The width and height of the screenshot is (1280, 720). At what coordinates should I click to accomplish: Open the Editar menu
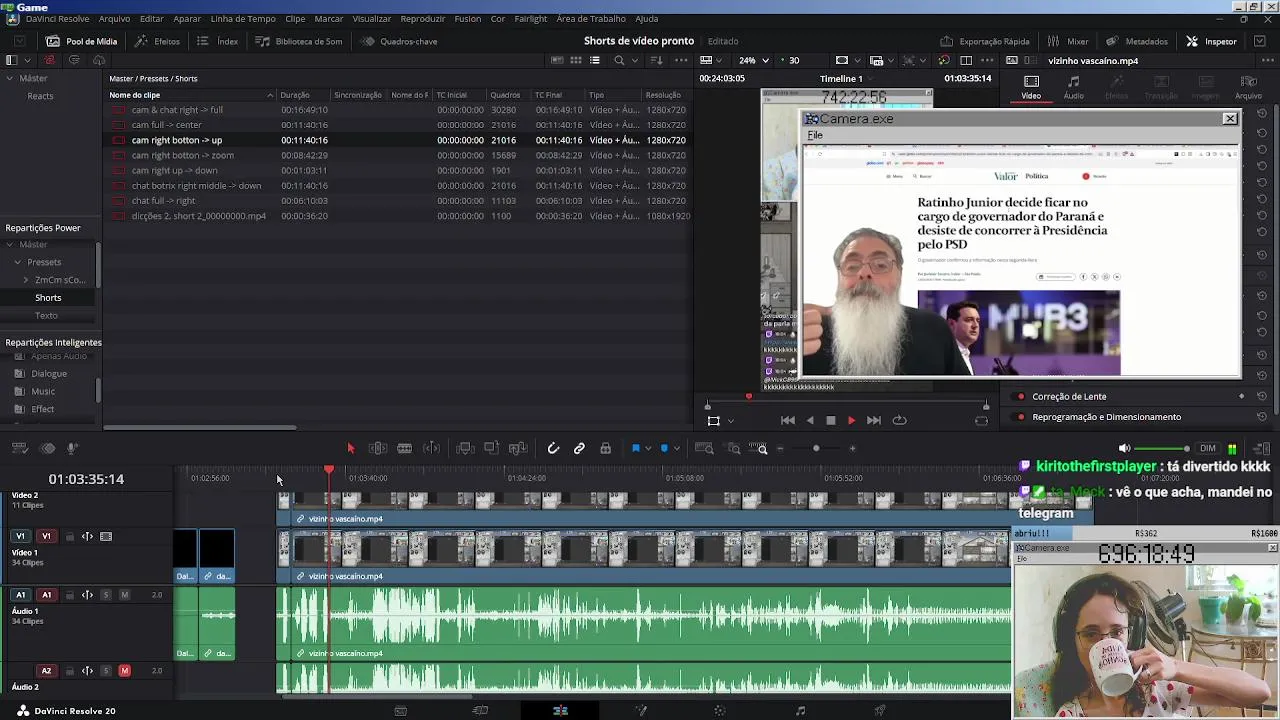(x=152, y=19)
